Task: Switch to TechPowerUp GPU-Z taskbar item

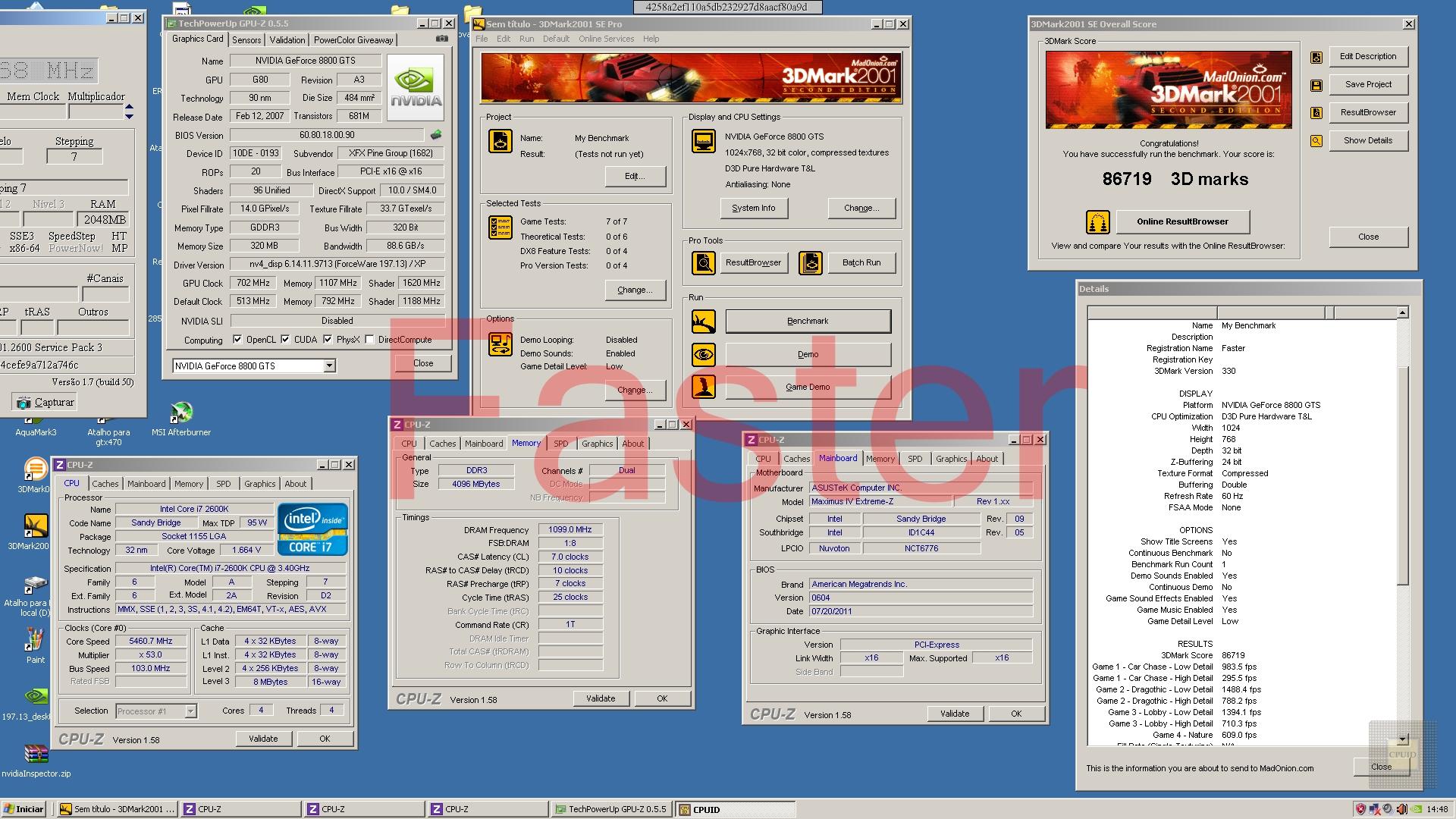Action: click(x=611, y=809)
